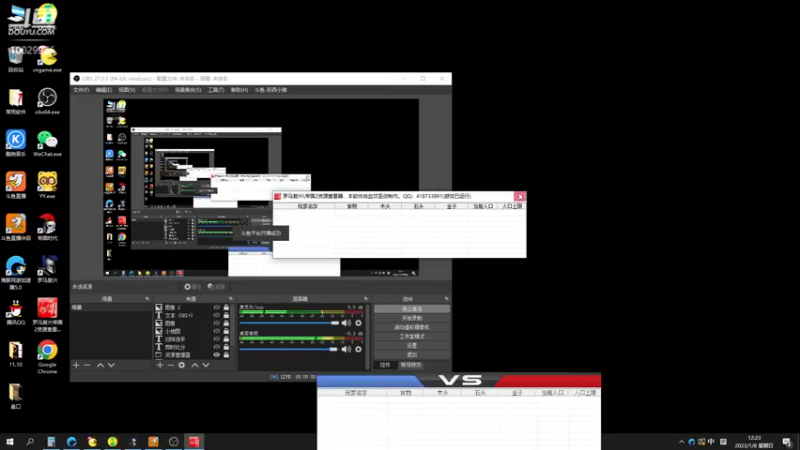
Task: Open the 11.10 folder on desktop
Action: [x=16, y=354]
